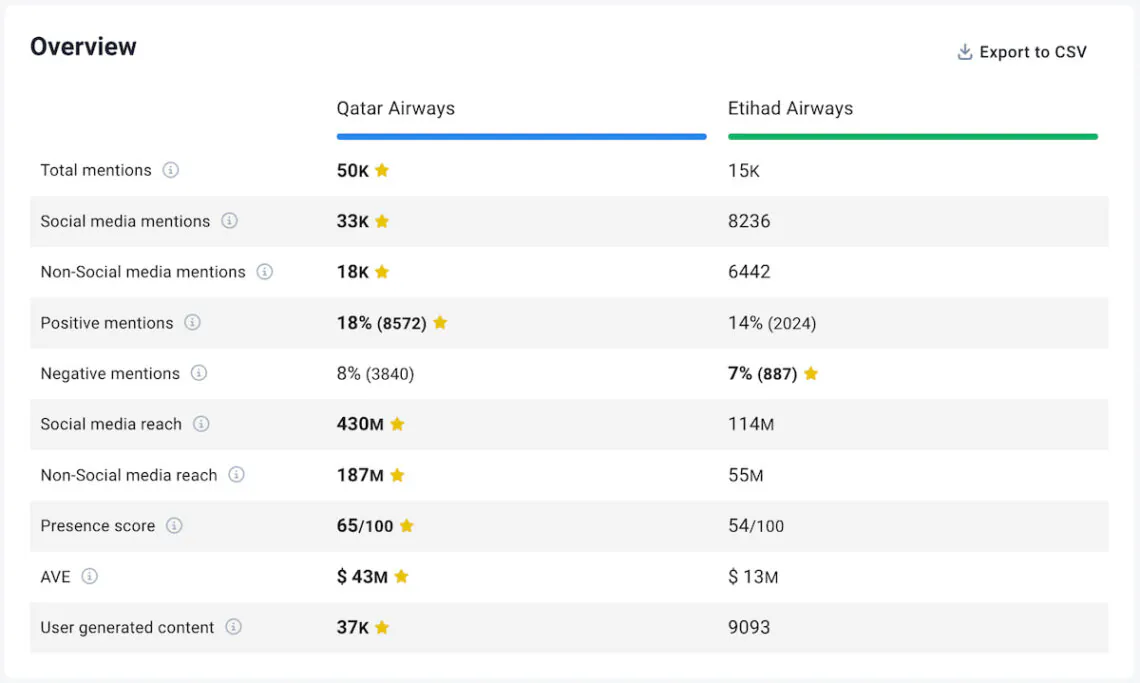Open info icon next to Social media reach
Viewport: 1140px width, 683px height.
point(201,423)
